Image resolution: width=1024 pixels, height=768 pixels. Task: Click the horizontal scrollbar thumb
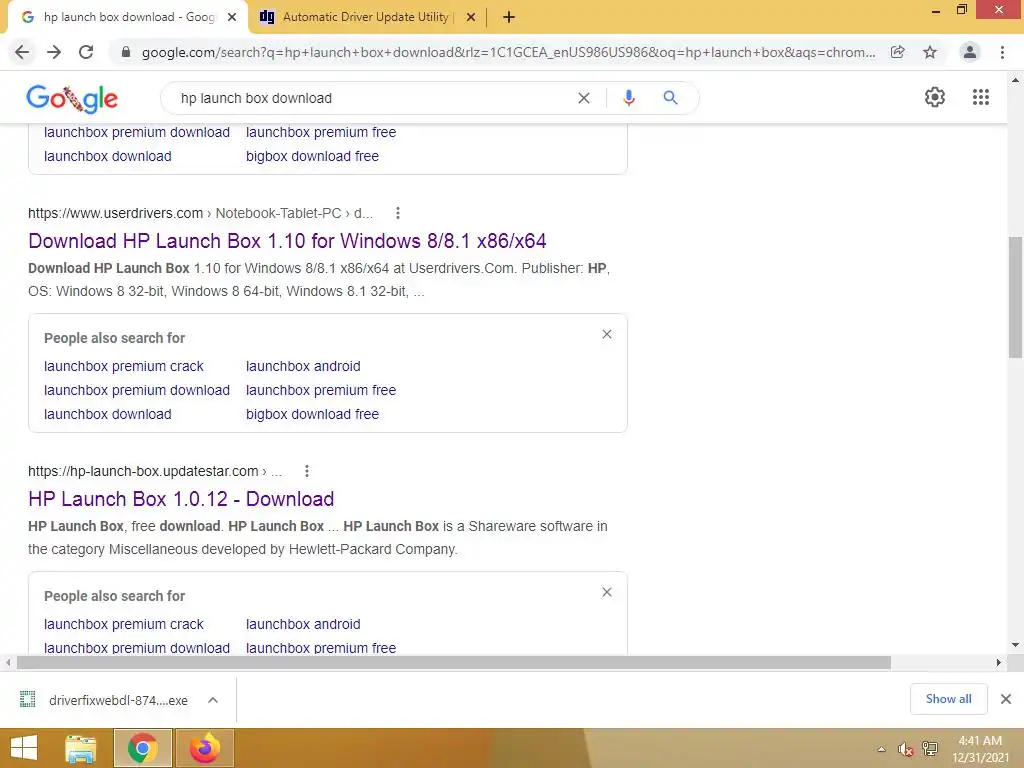(454, 663)
